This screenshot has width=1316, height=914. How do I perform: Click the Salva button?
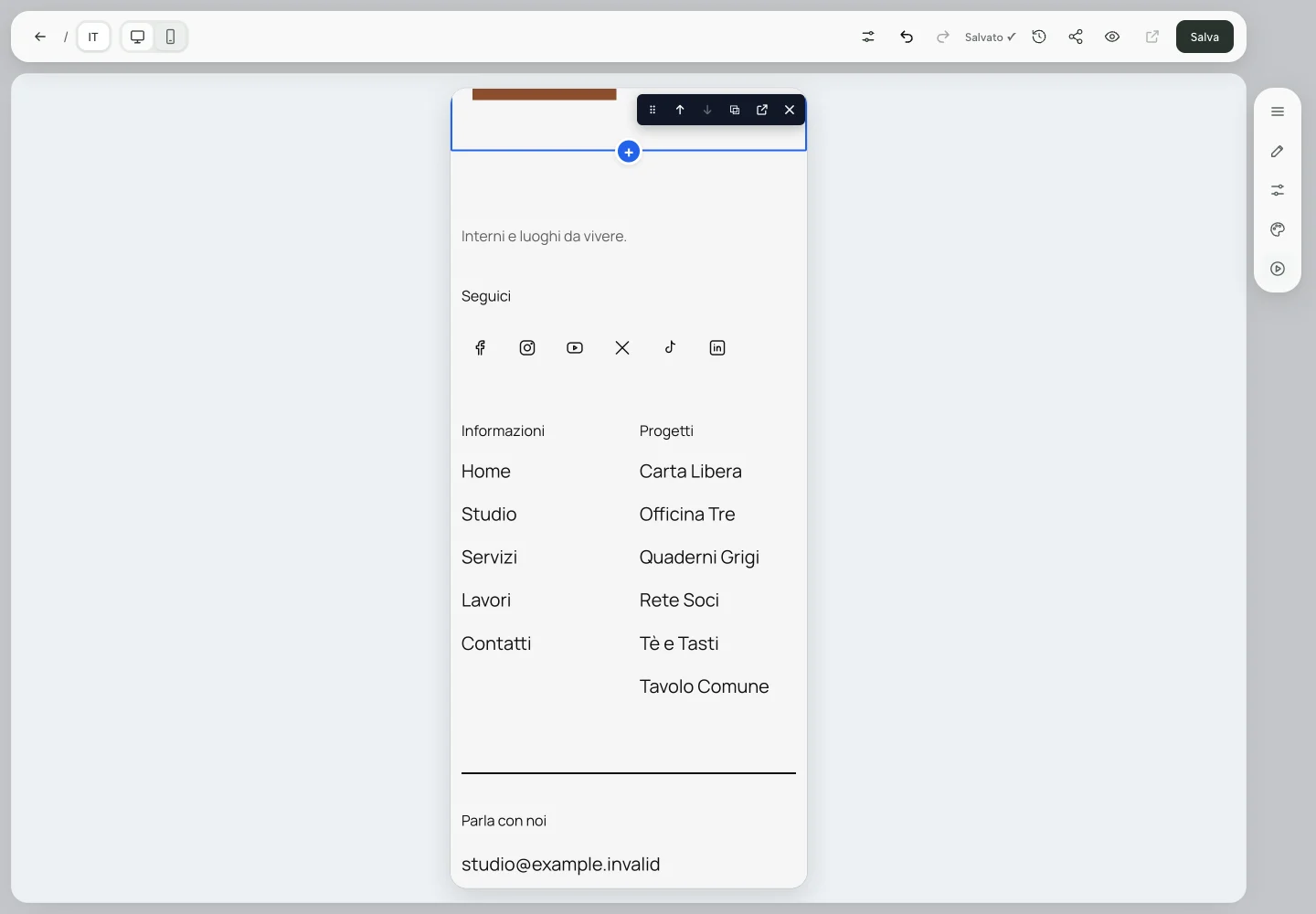tap(1205, 37)
